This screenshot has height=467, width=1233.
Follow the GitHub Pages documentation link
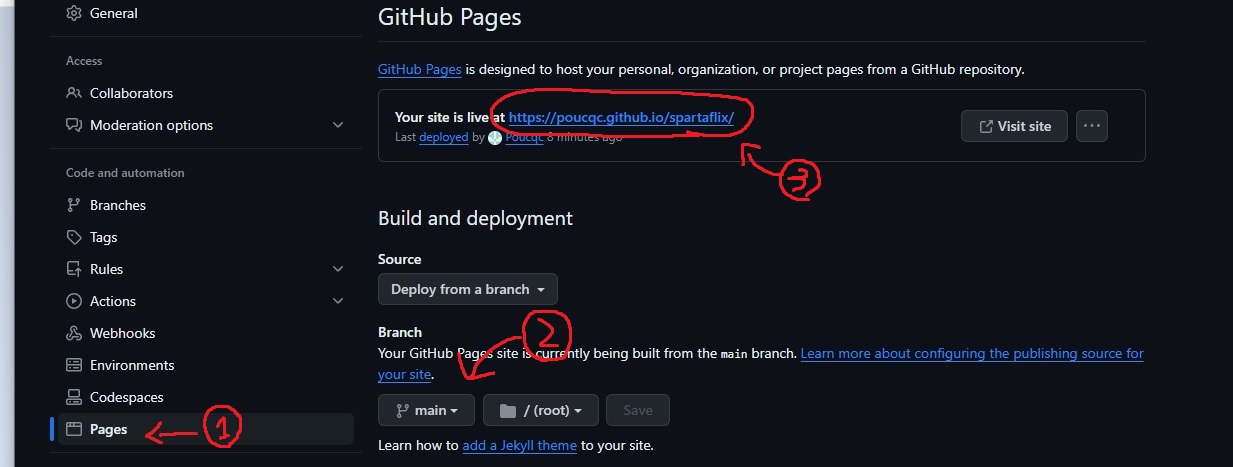coord(420,70)
